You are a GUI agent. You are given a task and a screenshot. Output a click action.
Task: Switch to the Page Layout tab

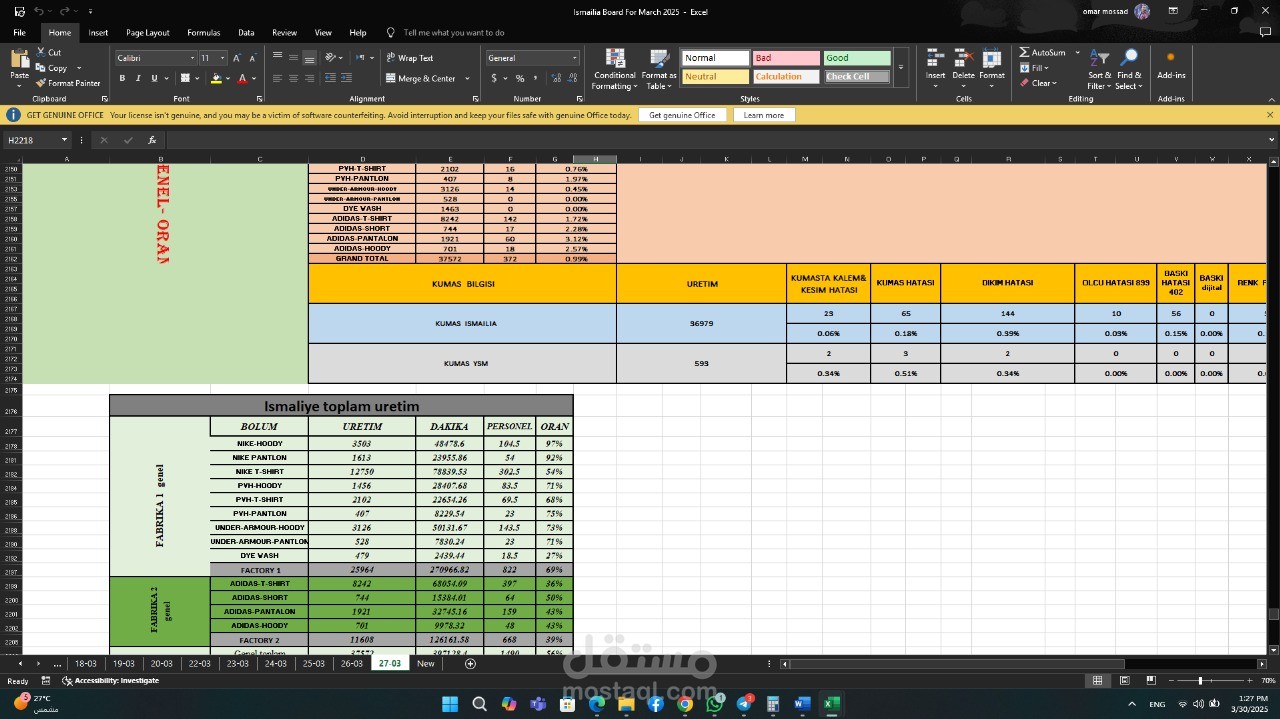[148, 32]
